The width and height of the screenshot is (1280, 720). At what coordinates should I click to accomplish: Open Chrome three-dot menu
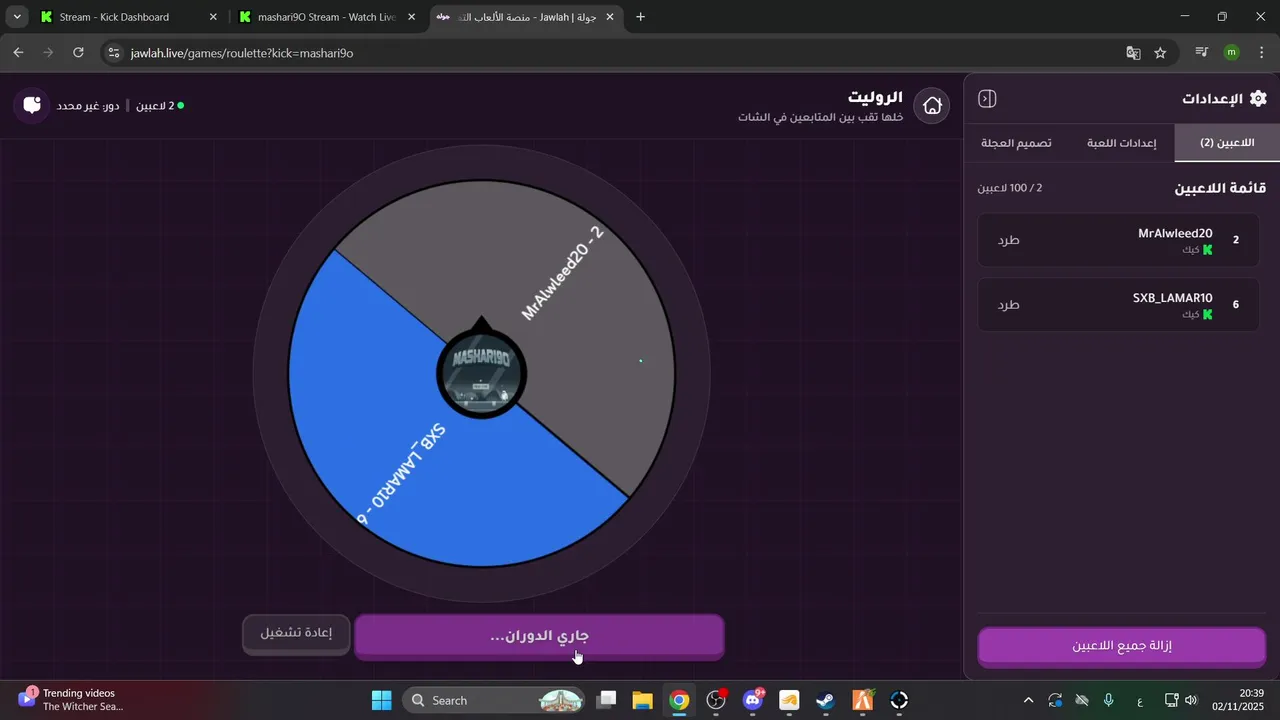pos(1260,53)
